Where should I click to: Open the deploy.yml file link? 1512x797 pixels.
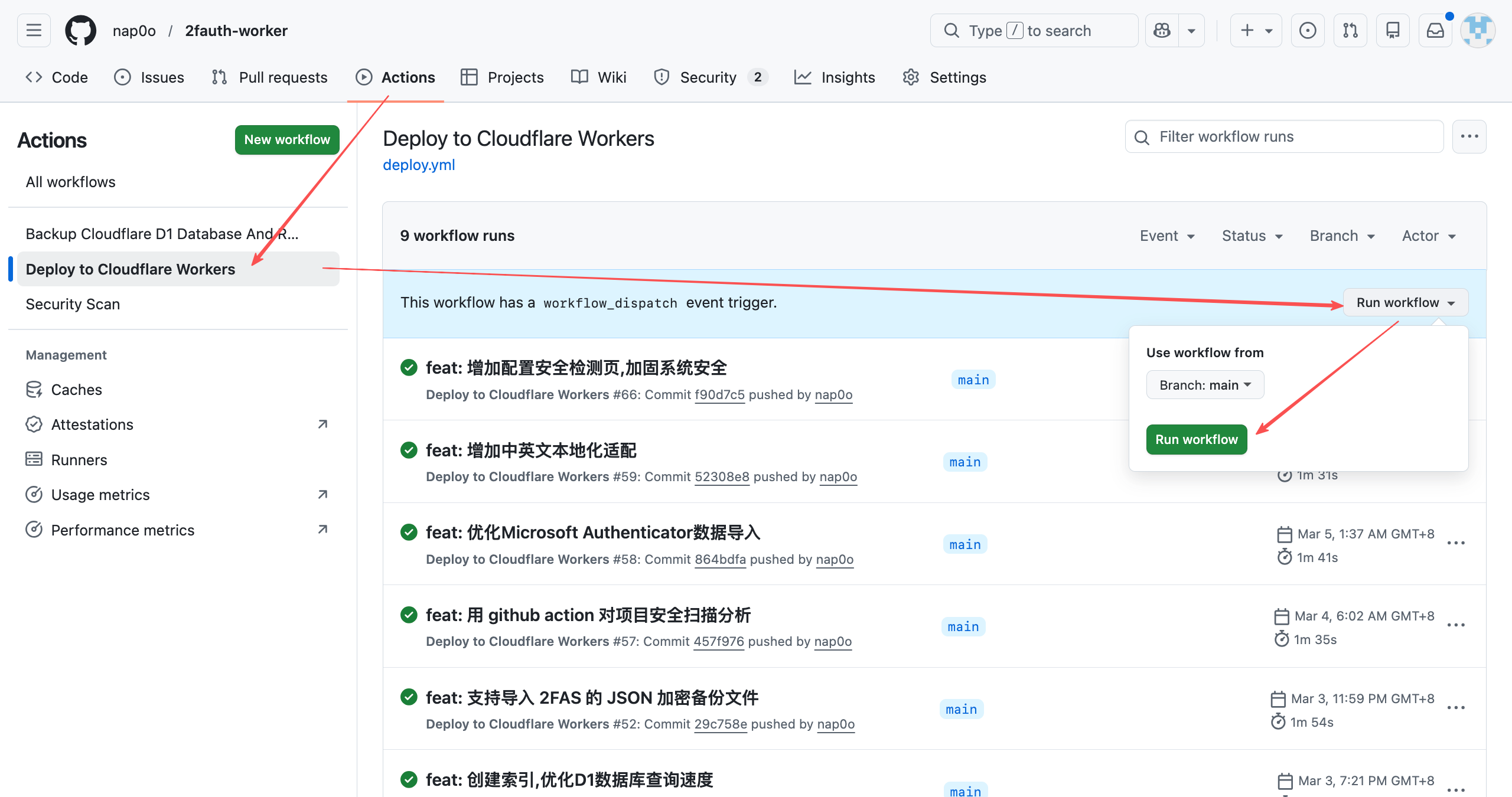click(419, 165)
